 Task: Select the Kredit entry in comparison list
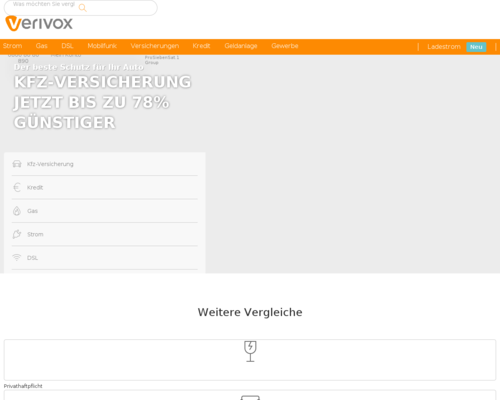coord(35,187)
